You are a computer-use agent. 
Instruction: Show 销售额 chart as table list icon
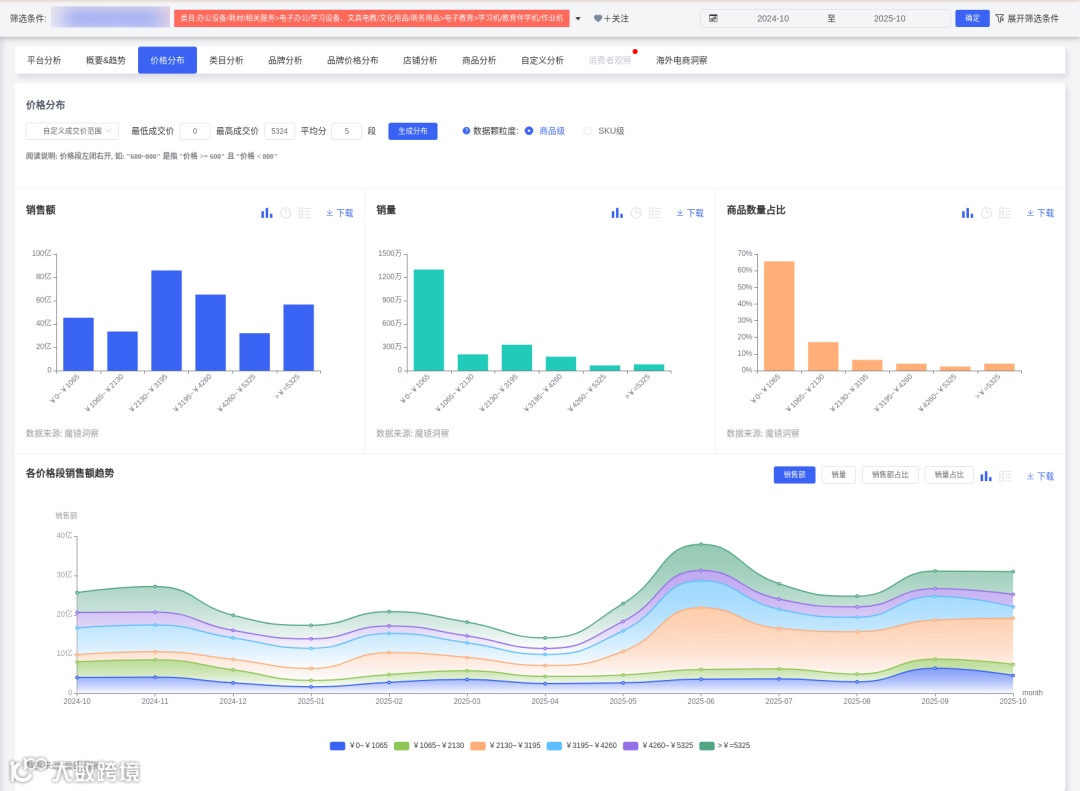pos(304,213)
